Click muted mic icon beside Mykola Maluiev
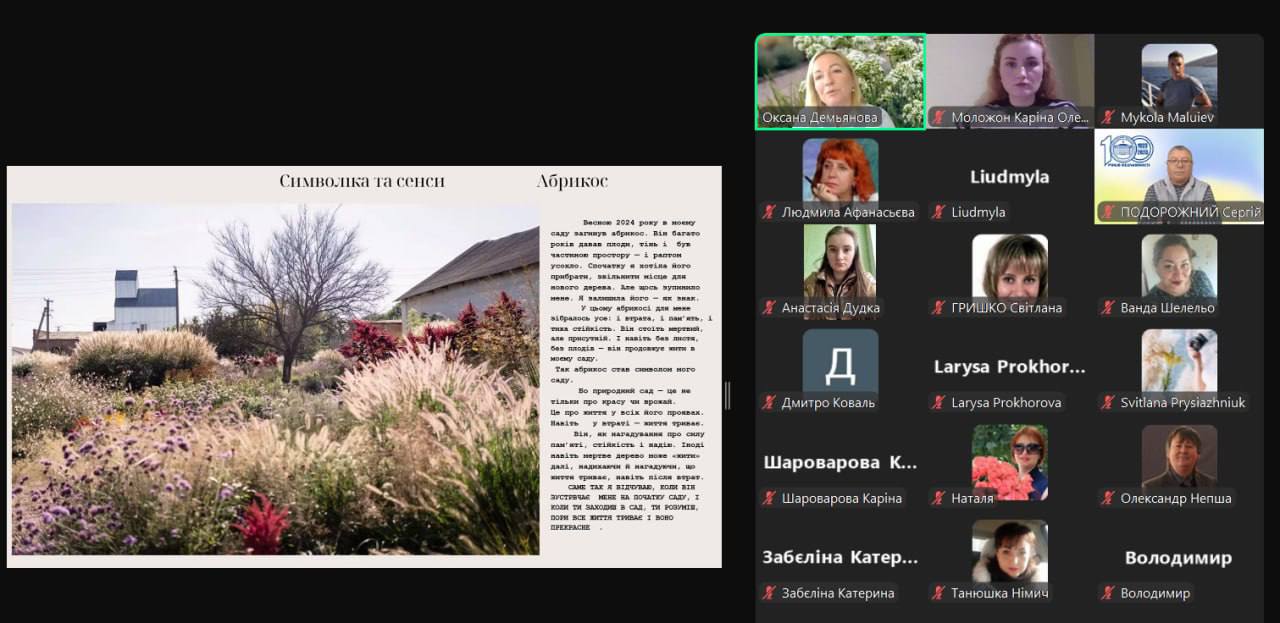 click(1108, 118)
